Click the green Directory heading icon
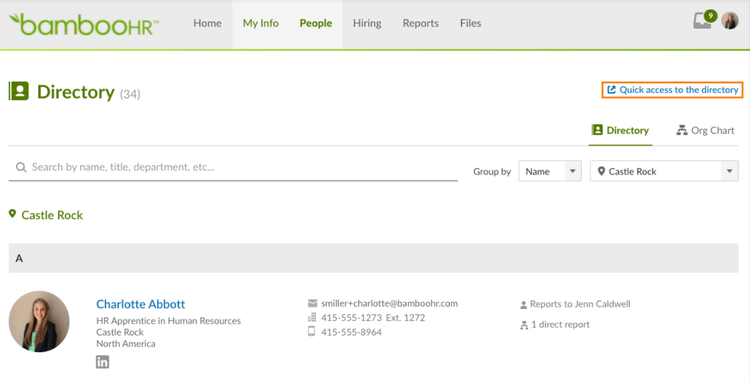The image size is (750, 381). (x=19, y=91)
